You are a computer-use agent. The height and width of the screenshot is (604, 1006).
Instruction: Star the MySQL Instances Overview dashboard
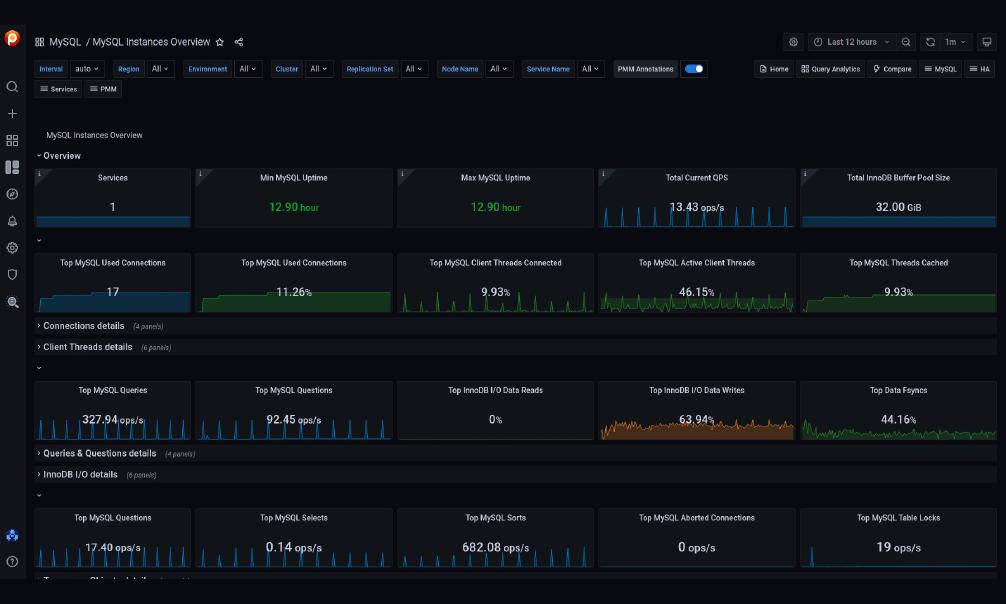pos(219,42)
